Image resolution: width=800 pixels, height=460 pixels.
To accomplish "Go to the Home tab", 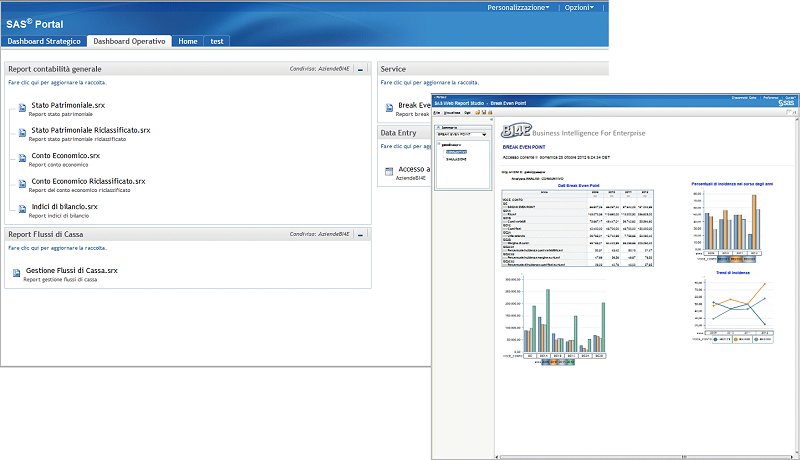I will pos(188,41).
